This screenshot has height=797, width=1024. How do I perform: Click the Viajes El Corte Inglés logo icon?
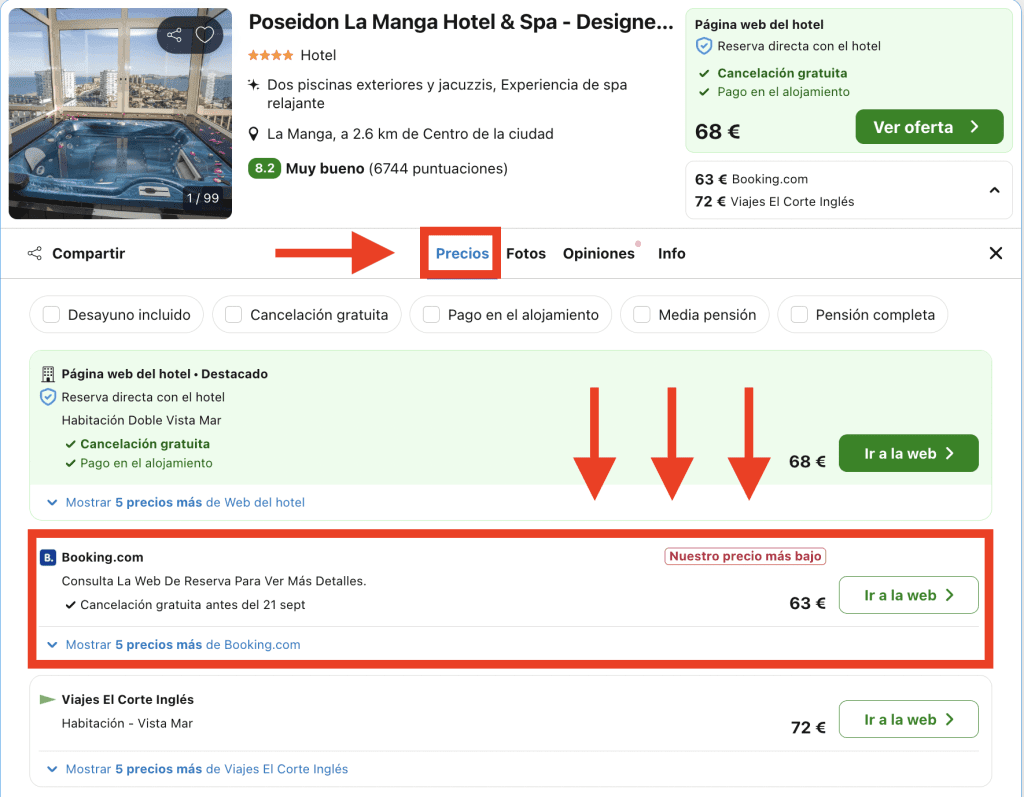[x=48, y=700]
